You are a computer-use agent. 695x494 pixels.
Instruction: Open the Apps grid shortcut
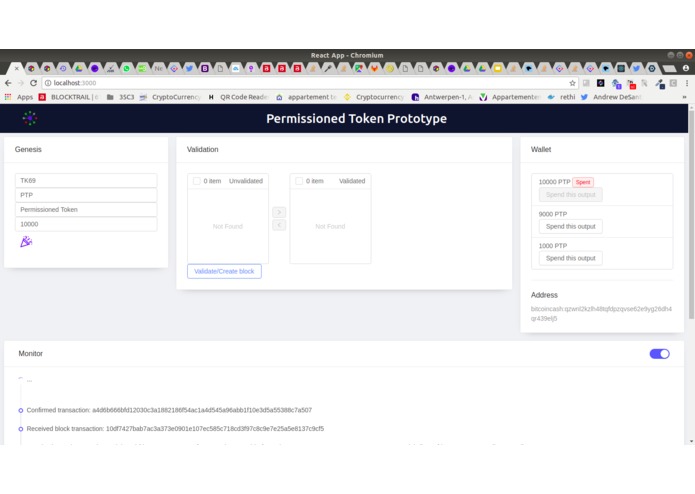coord(19,97)
